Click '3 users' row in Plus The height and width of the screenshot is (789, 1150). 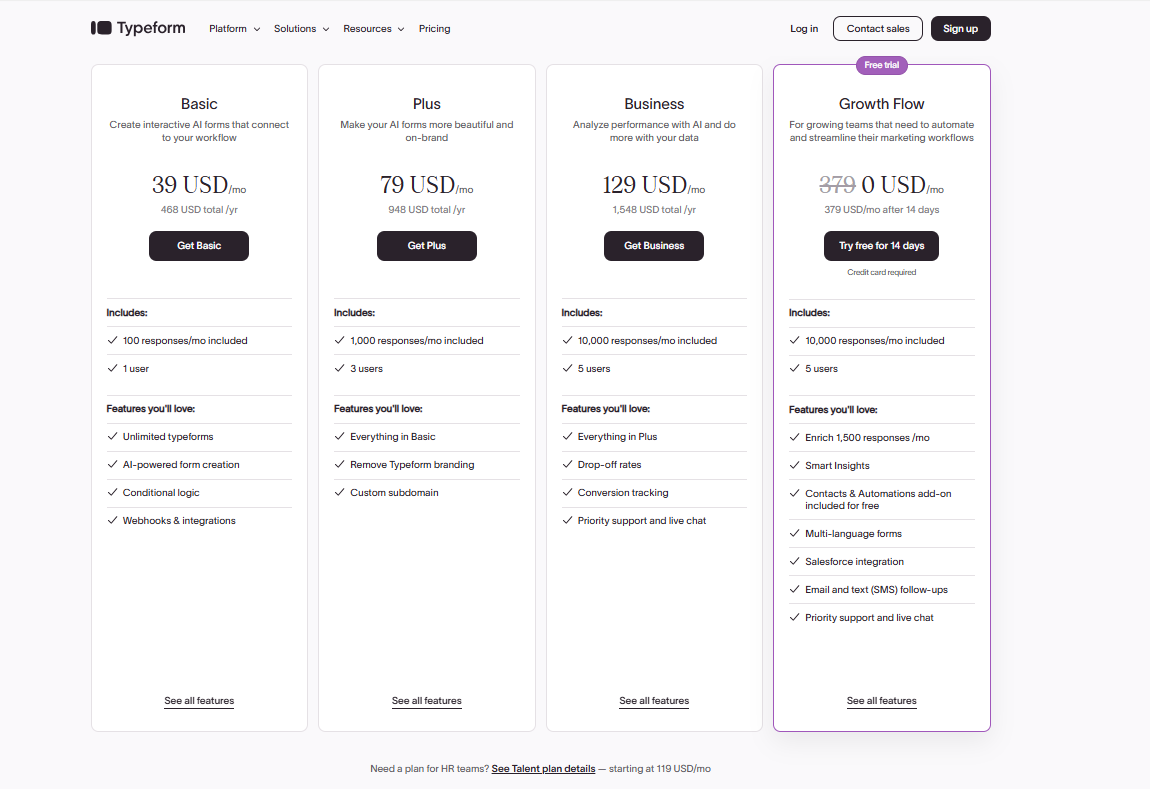coord(427,368)
